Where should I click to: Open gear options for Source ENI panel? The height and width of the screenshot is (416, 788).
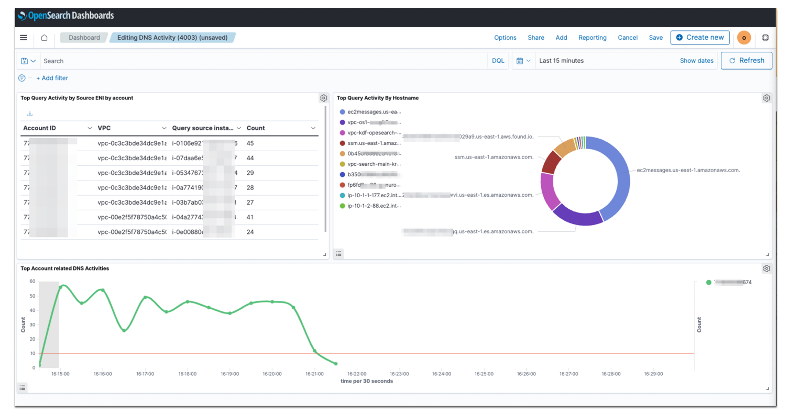point(323,98)
